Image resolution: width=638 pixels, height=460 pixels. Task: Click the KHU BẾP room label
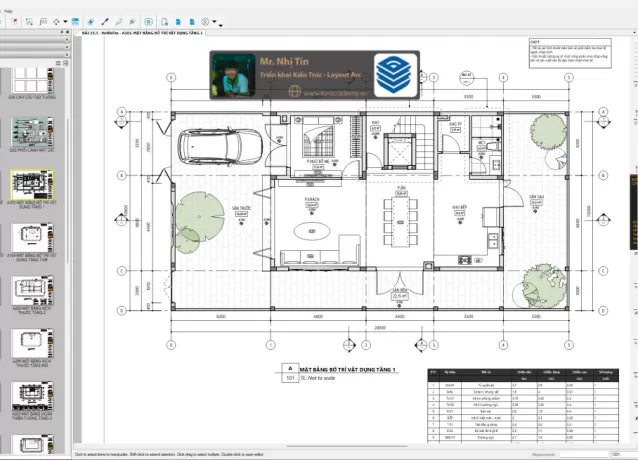[x=459, y=207]
